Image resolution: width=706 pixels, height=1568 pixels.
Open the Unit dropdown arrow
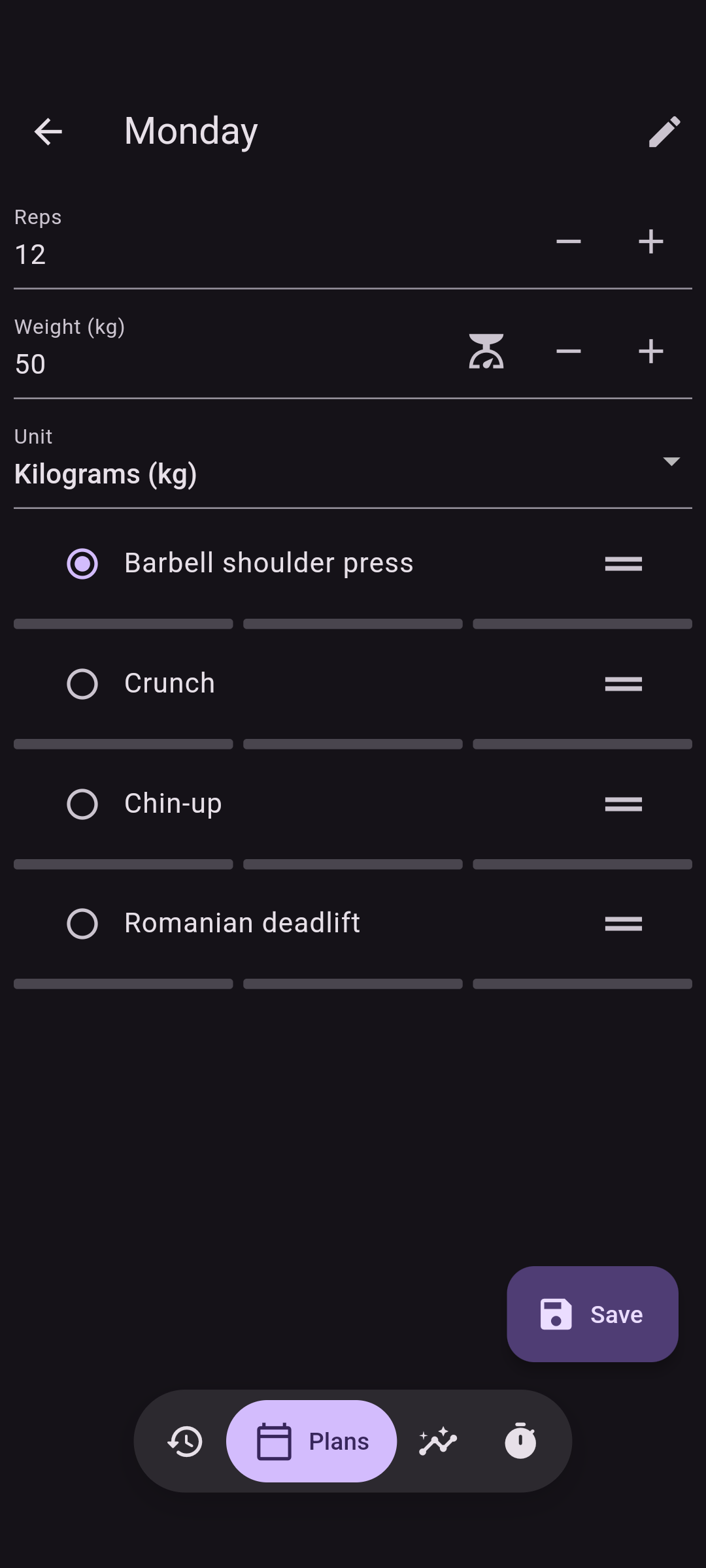pyautogui.click(x=671, y=461)
